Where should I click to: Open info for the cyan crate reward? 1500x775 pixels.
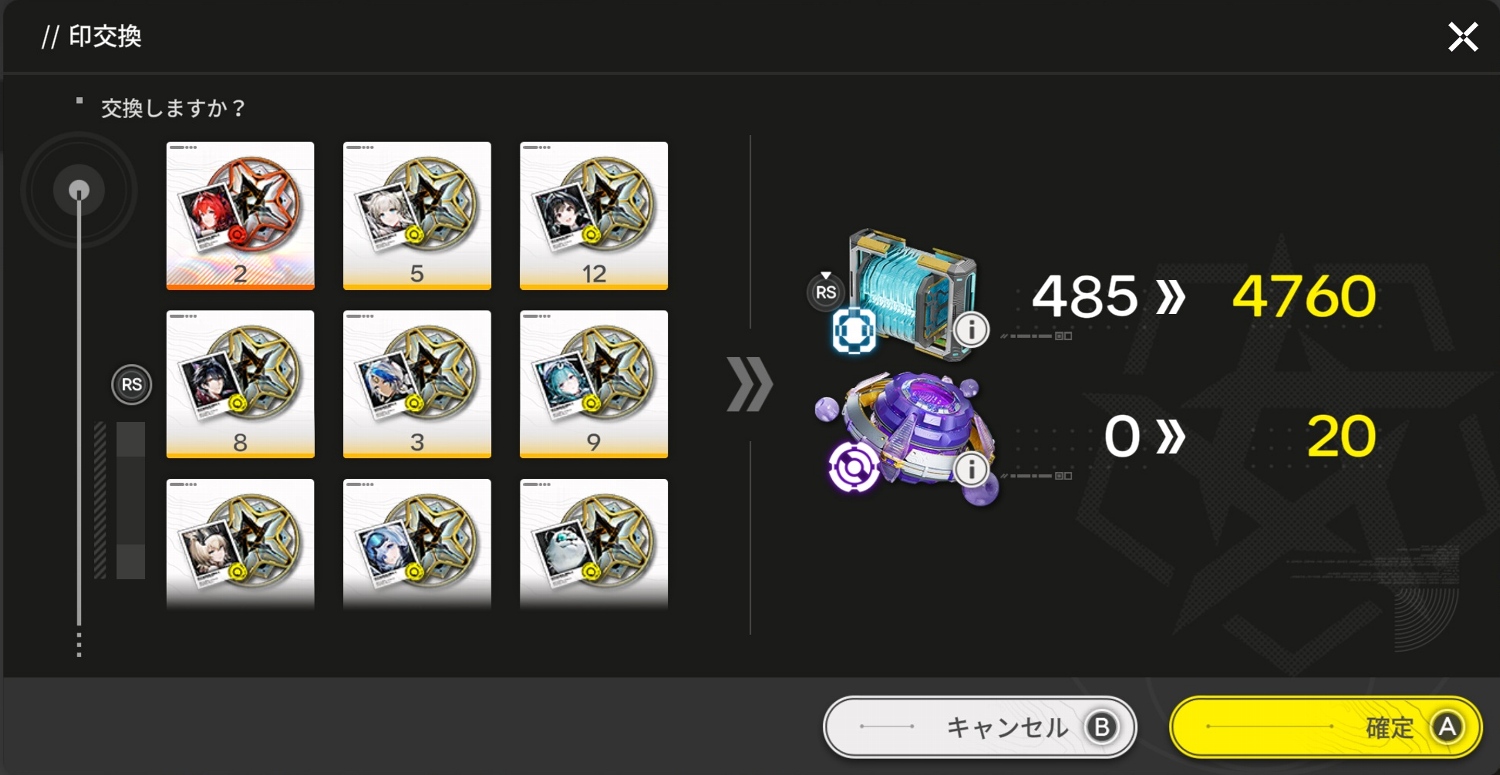971,328
